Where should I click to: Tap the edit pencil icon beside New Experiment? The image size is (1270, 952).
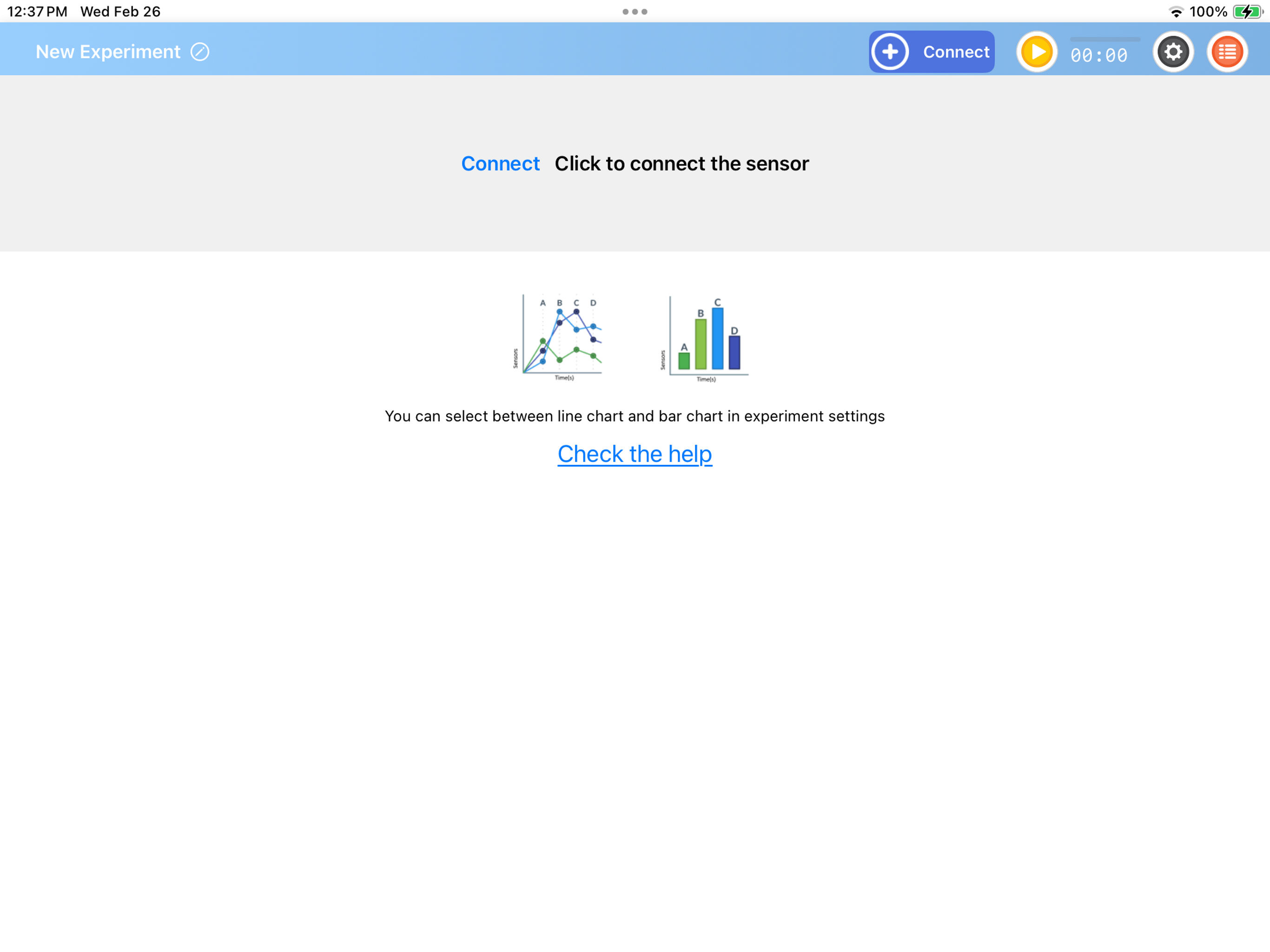(200, 52)
